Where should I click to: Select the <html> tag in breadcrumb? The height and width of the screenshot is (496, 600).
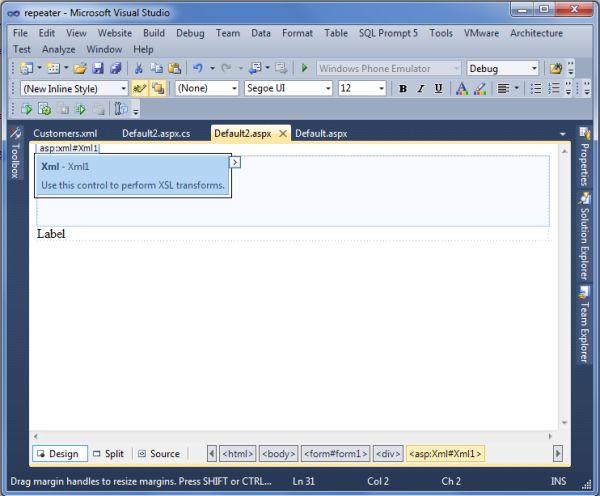(238, 454)
